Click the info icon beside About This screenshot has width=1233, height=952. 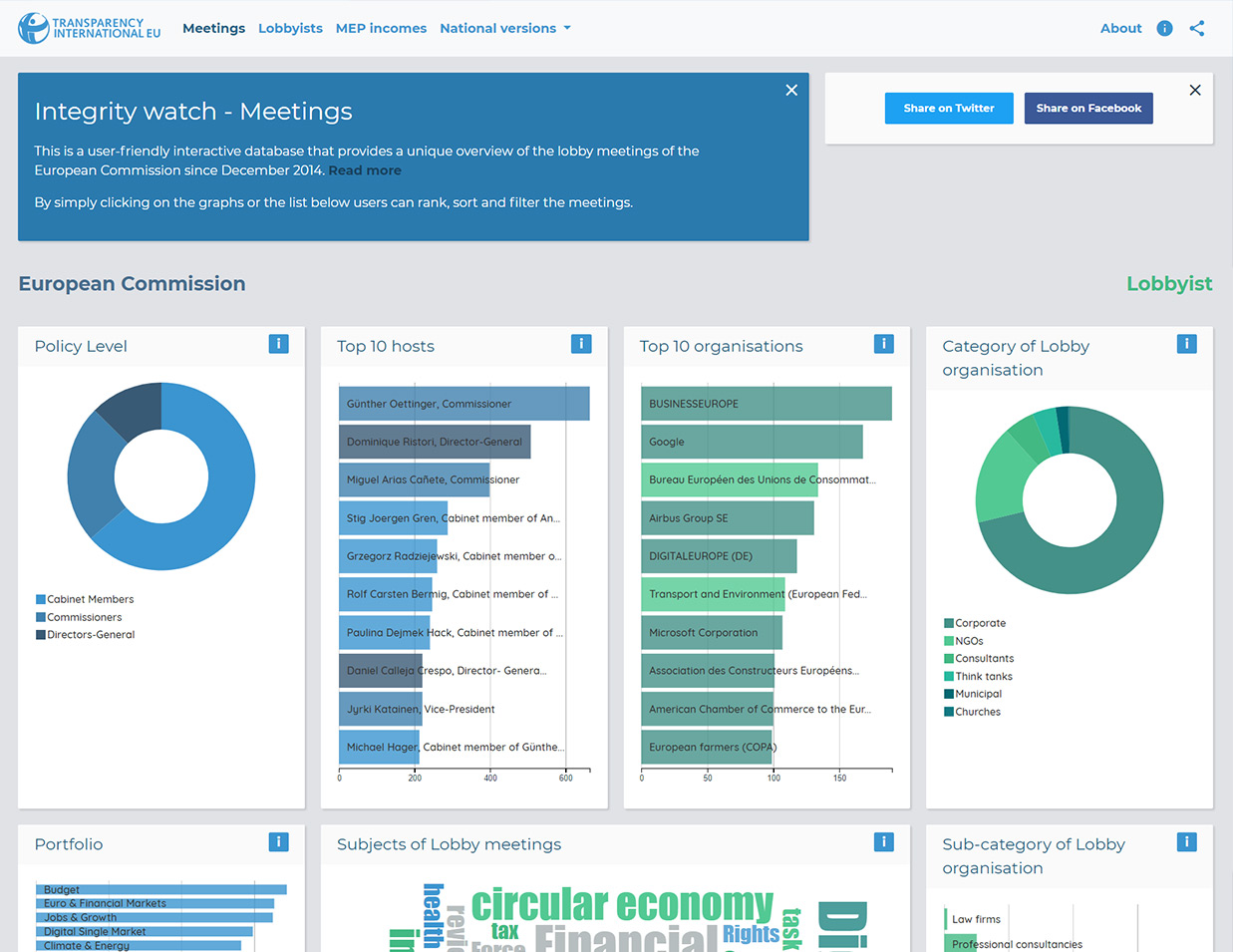[1164, 28]
